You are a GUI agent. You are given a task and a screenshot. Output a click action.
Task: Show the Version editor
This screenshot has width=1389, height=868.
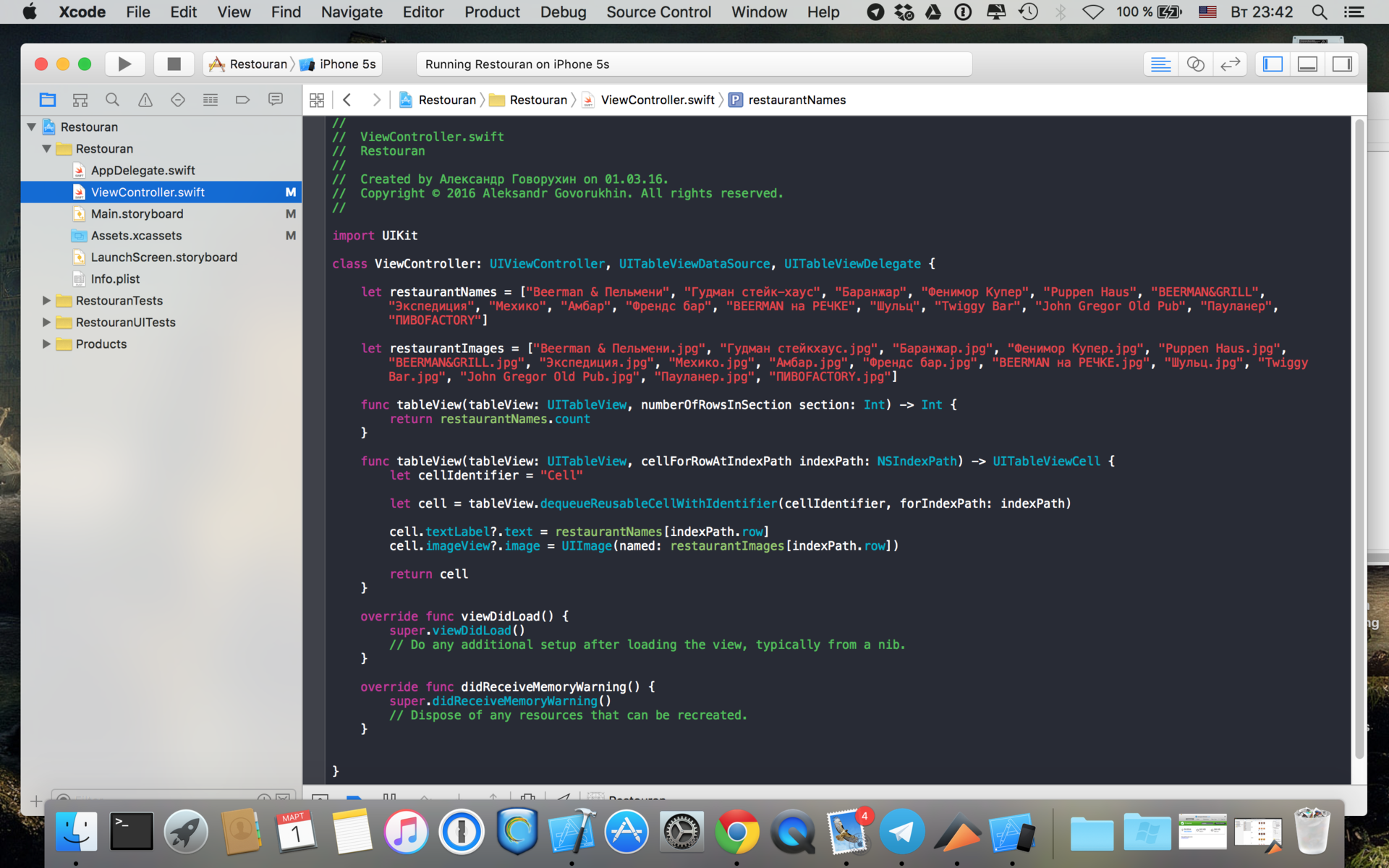pos(1230,64)
